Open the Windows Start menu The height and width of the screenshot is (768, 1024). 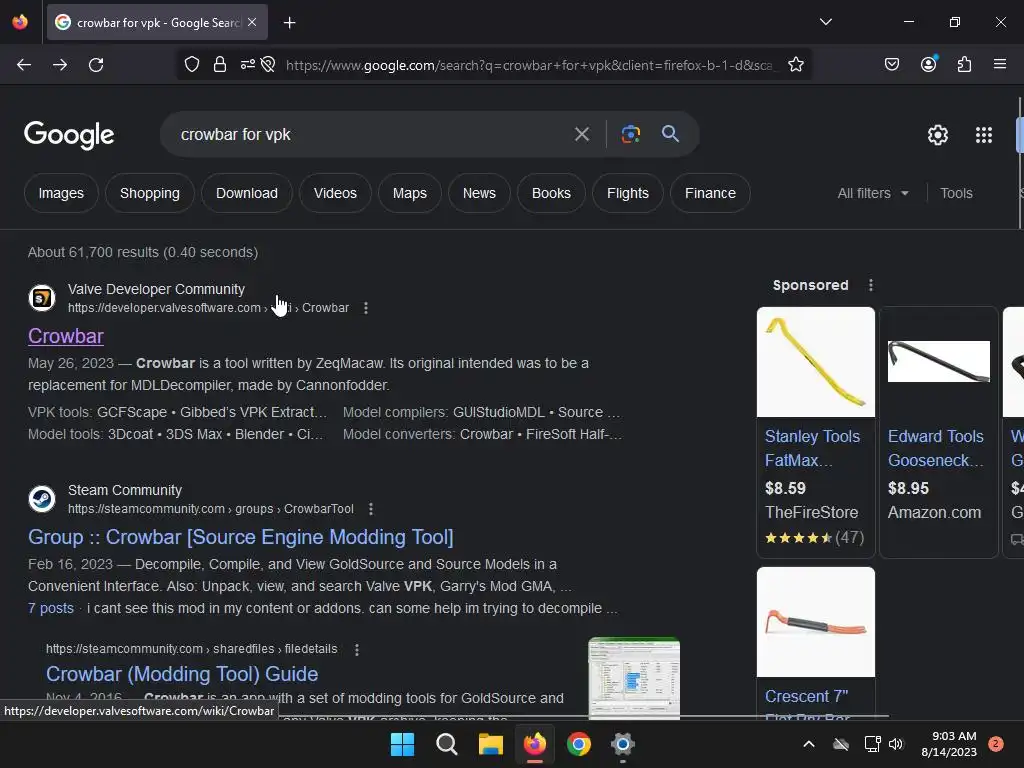click(402, 744)
